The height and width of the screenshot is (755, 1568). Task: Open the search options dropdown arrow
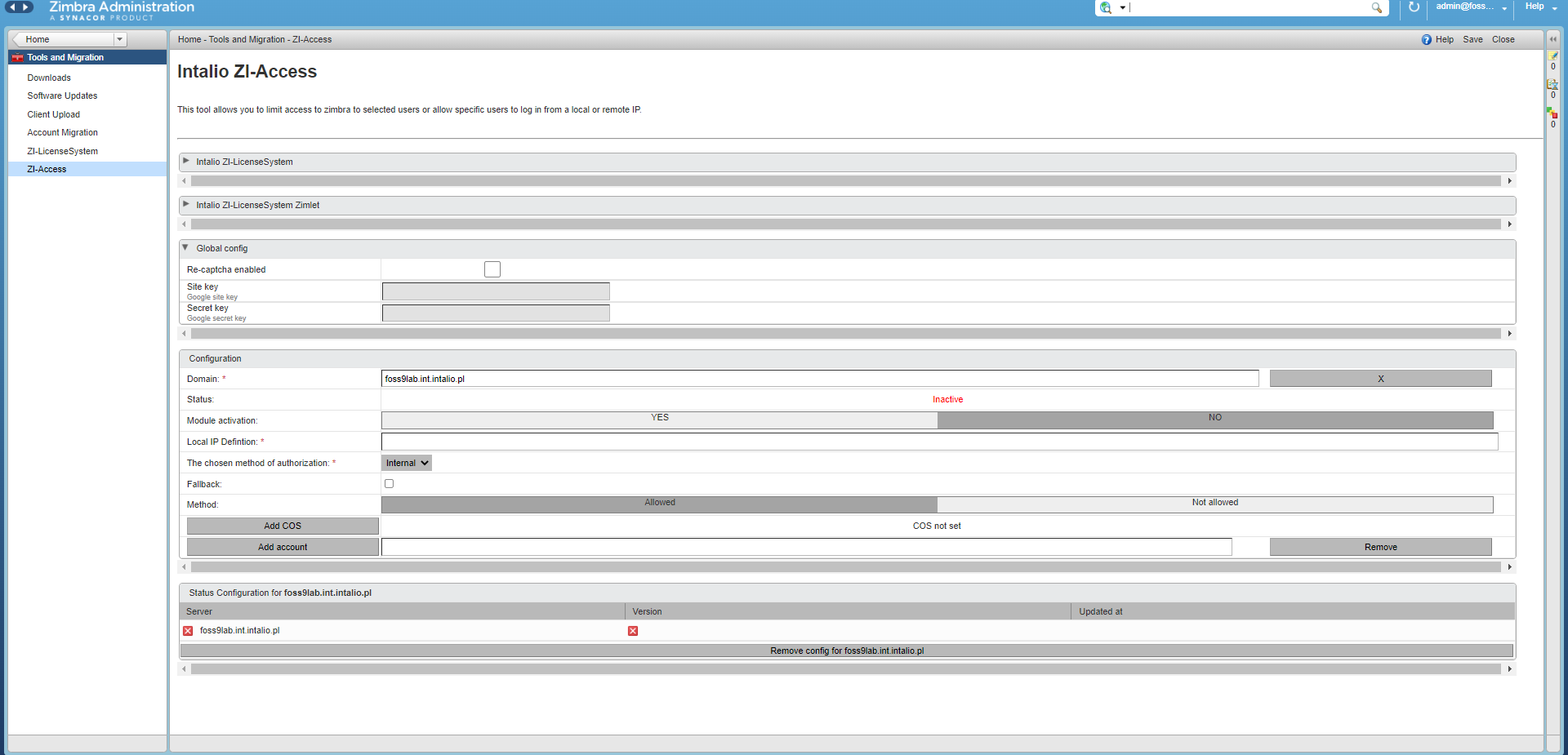(x=1123, y=8)
